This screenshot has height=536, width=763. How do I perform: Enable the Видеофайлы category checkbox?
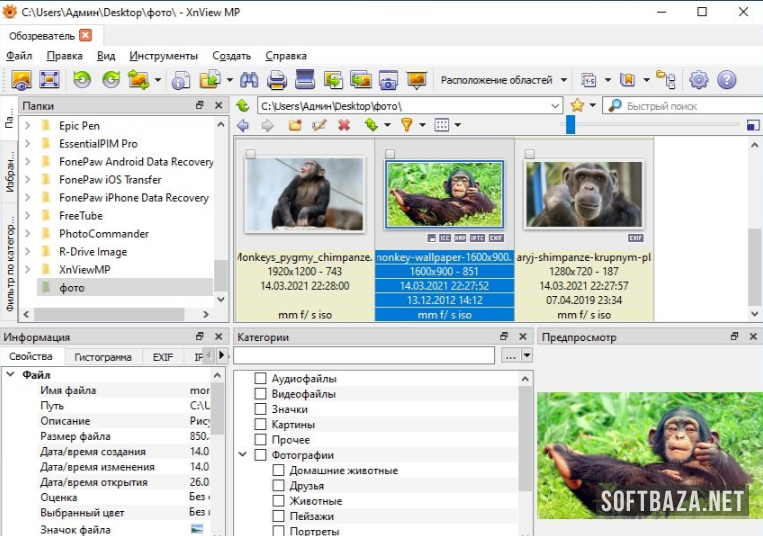pyautogui.click(x=261, y=394)
